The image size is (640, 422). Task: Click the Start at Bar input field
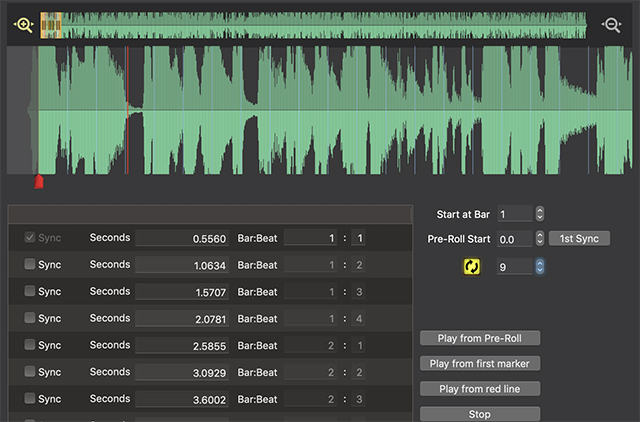click(x=514, y=214)
